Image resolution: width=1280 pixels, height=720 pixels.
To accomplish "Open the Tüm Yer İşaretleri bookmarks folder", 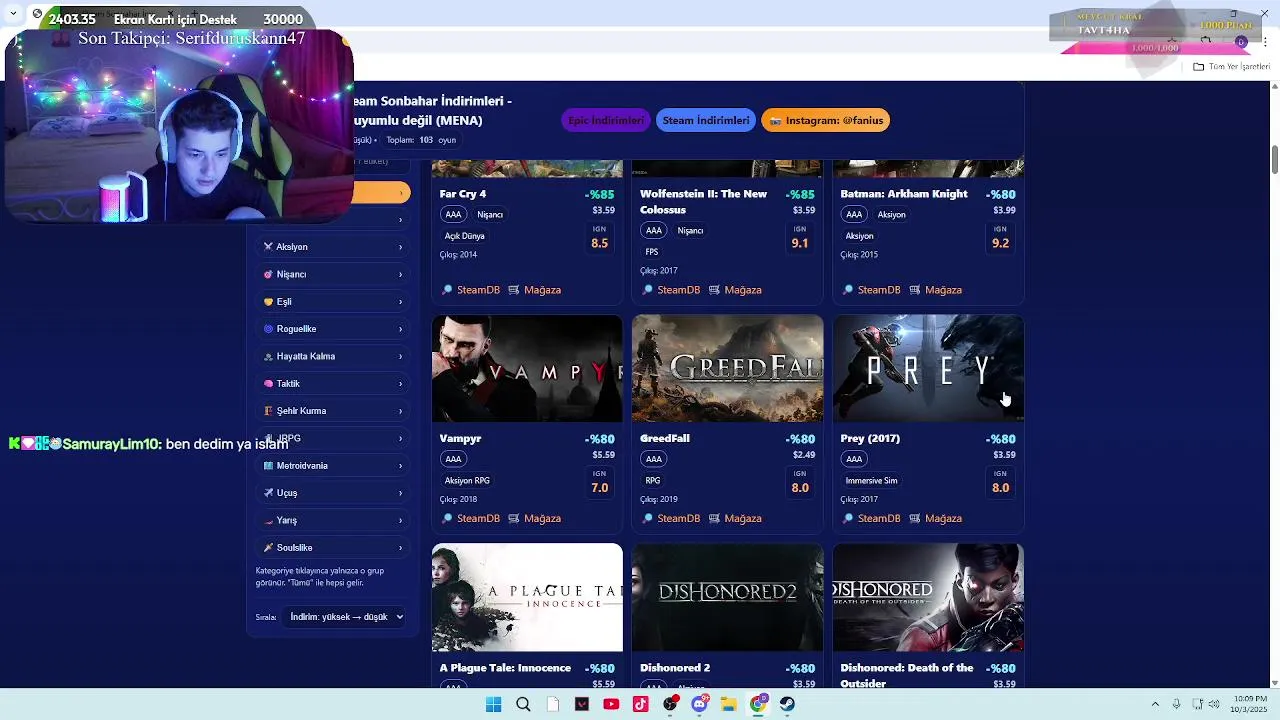I will (x=1231, y=67).
